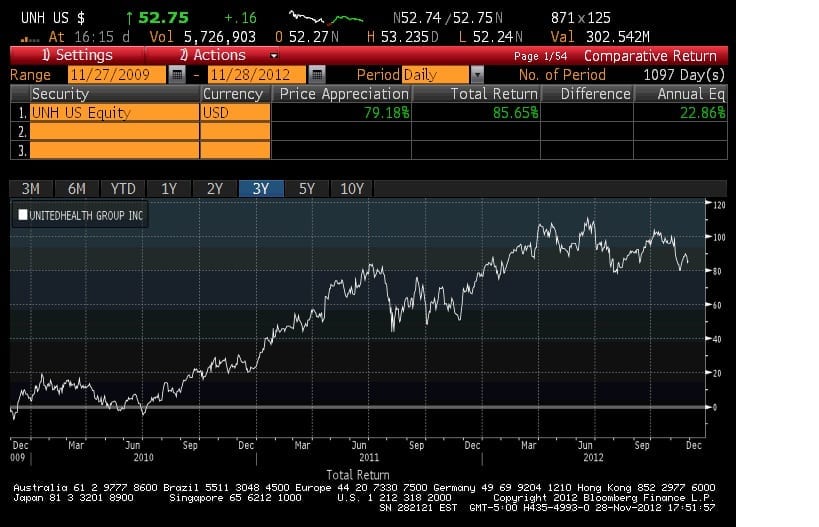Click the USD currency cell
The height and width of the screenshot is (527, 819).
(234, 113)
